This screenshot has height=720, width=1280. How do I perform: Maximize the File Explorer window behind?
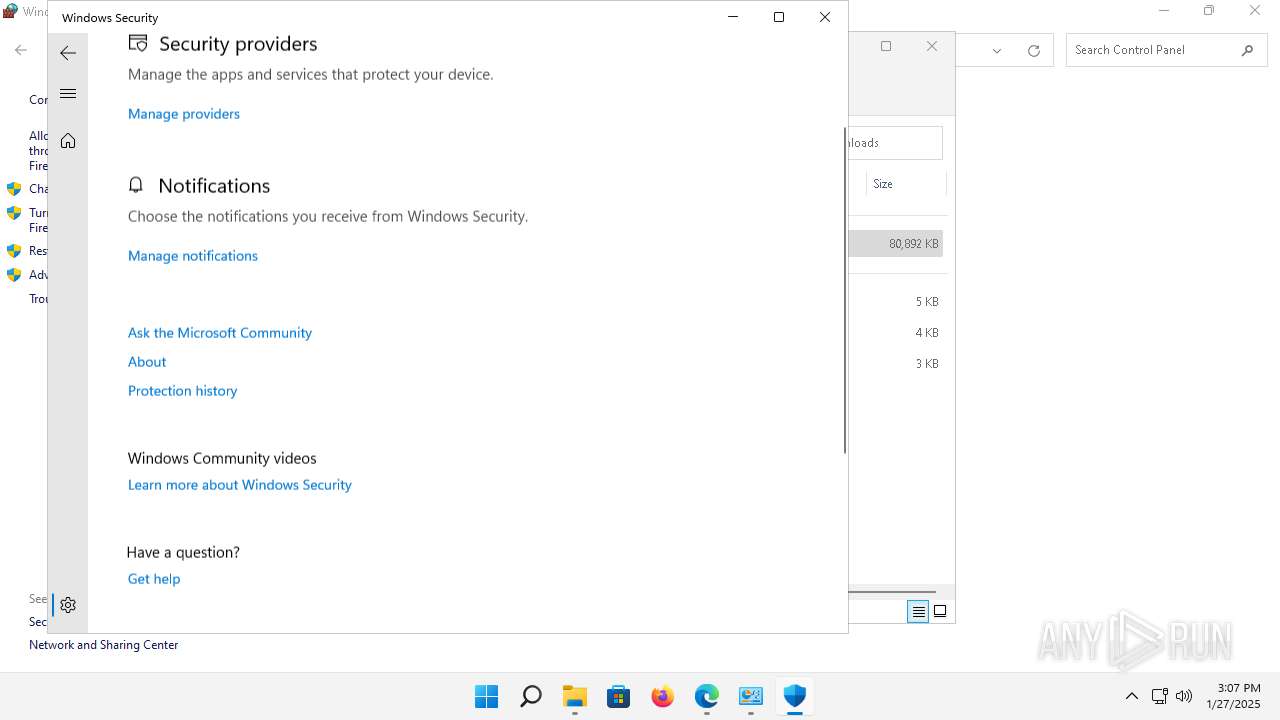click(x=886, y=46)
